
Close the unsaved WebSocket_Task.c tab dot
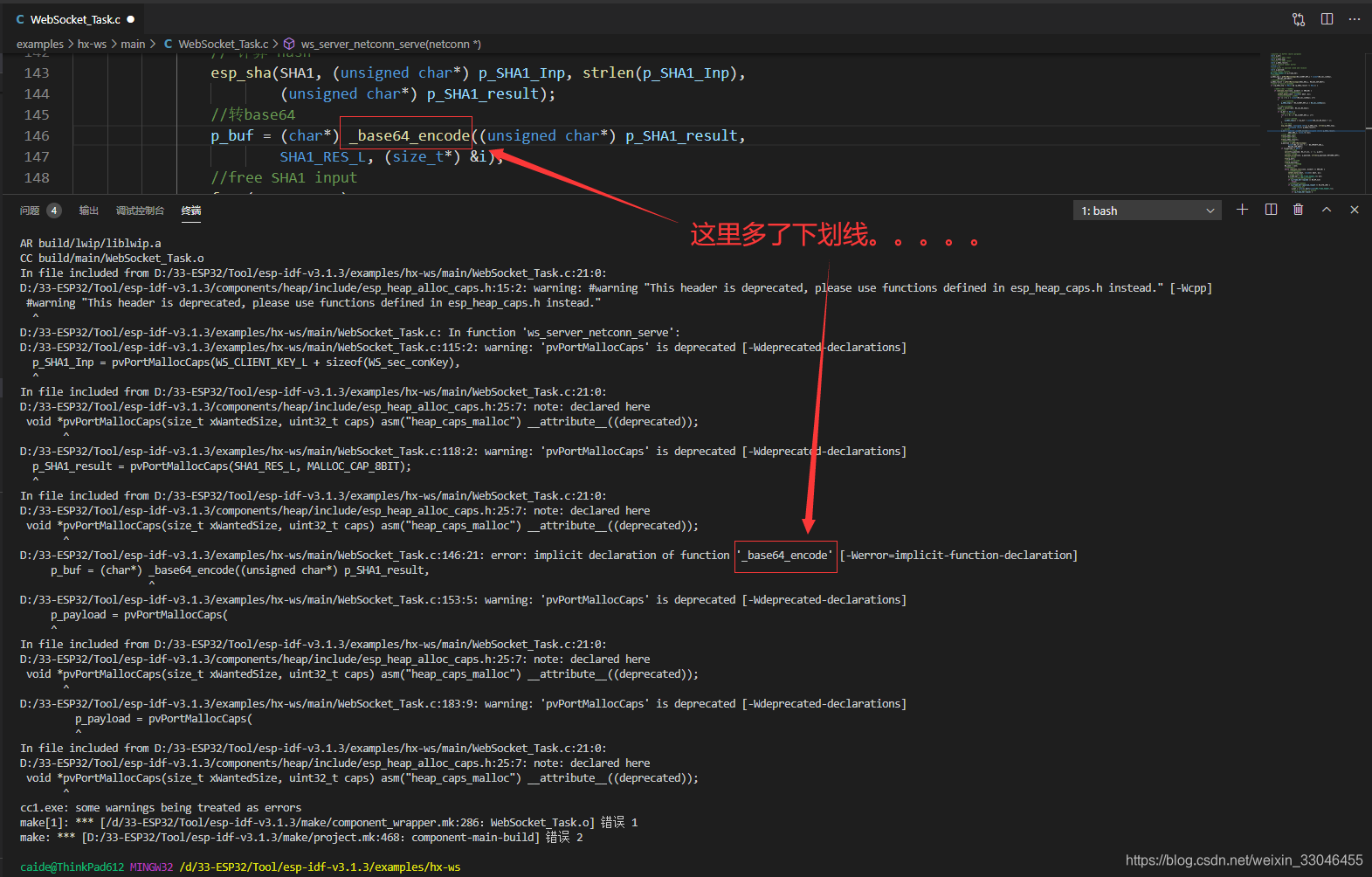click(131, 19)
